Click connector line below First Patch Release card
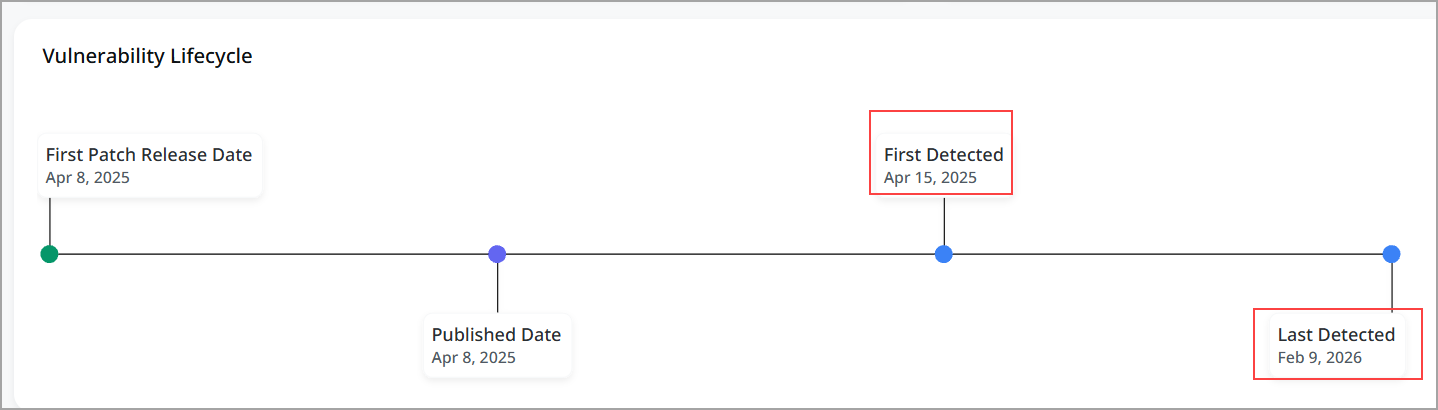This screenshot has width=1438, height=410. (49, 220)
